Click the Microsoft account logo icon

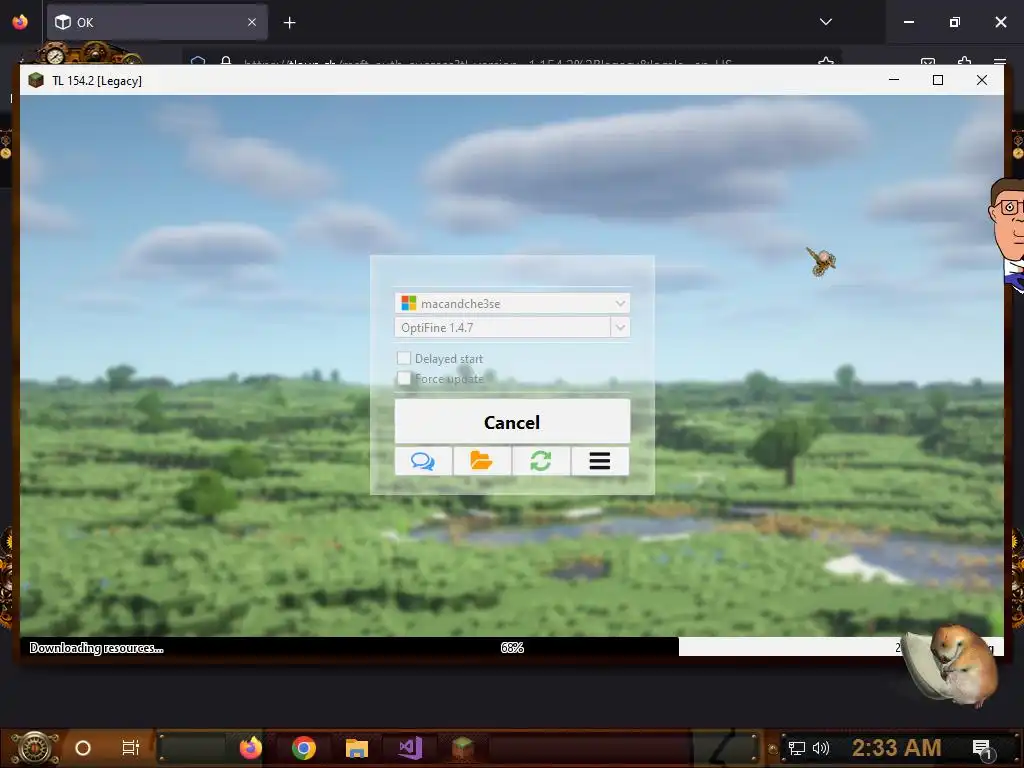[409, 303]
